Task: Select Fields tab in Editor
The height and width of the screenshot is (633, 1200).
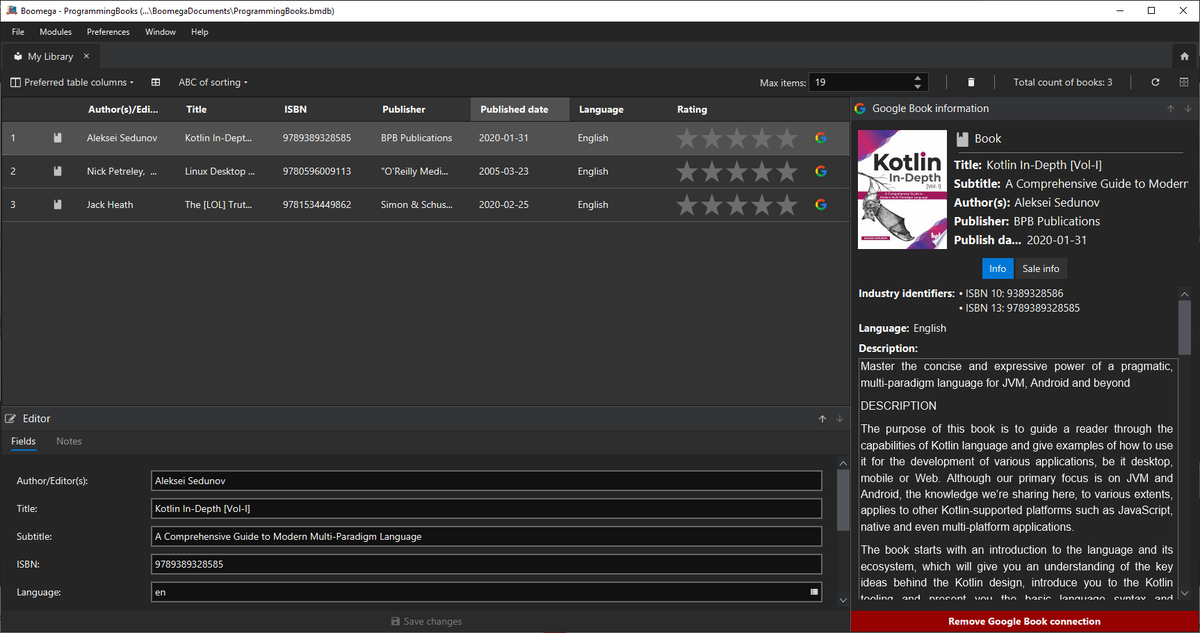Action: [x=23, y=441]
